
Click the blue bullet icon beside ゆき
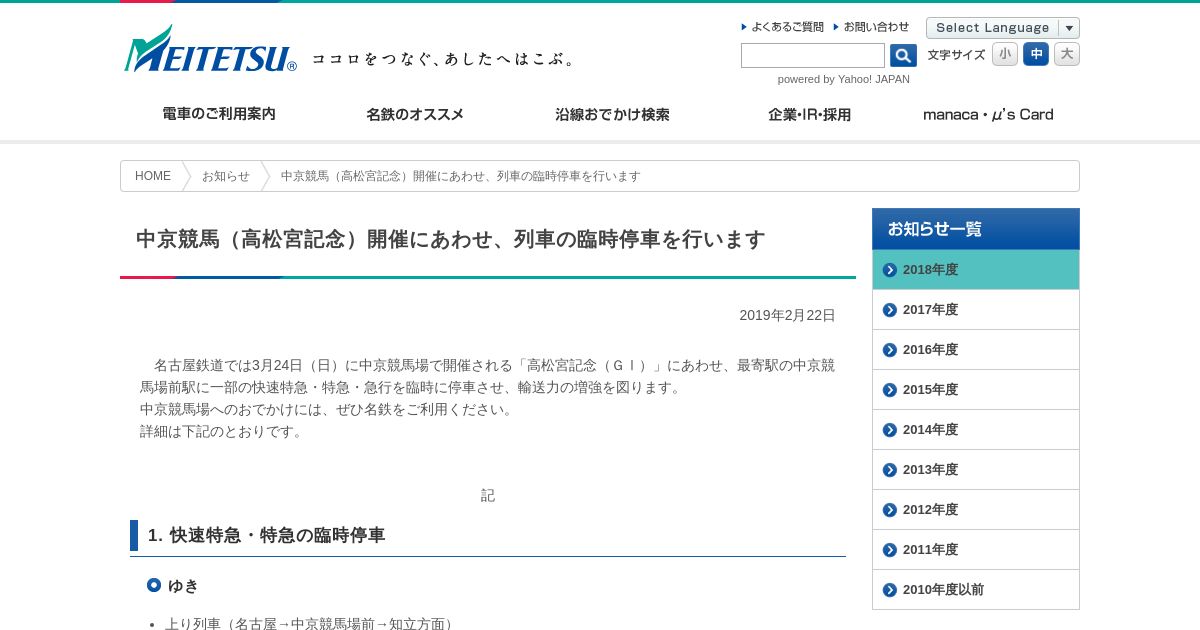point(154,585)
